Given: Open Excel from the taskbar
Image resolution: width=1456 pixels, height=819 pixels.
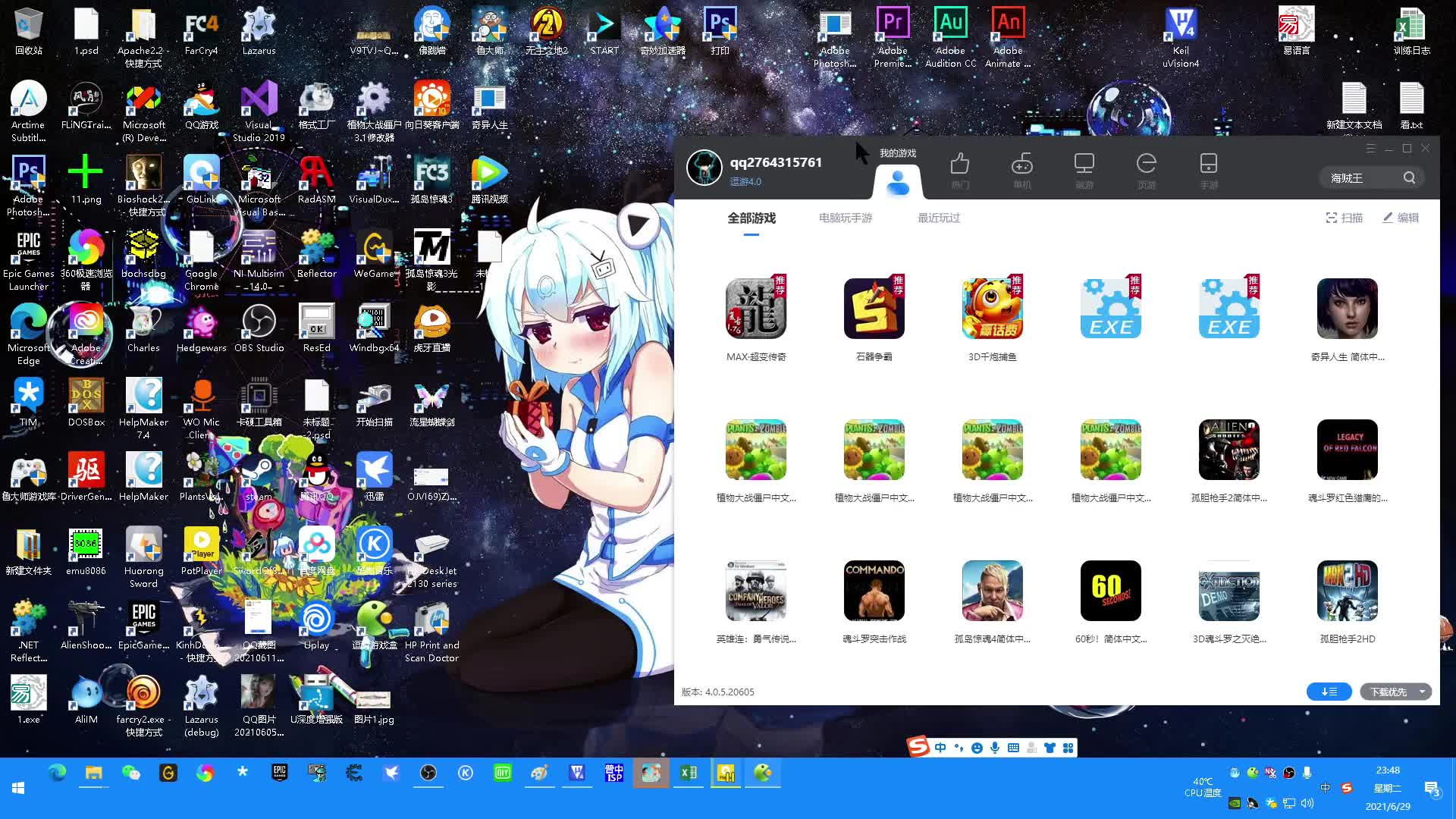Looking at the screenshot, I should click(689, 773).
